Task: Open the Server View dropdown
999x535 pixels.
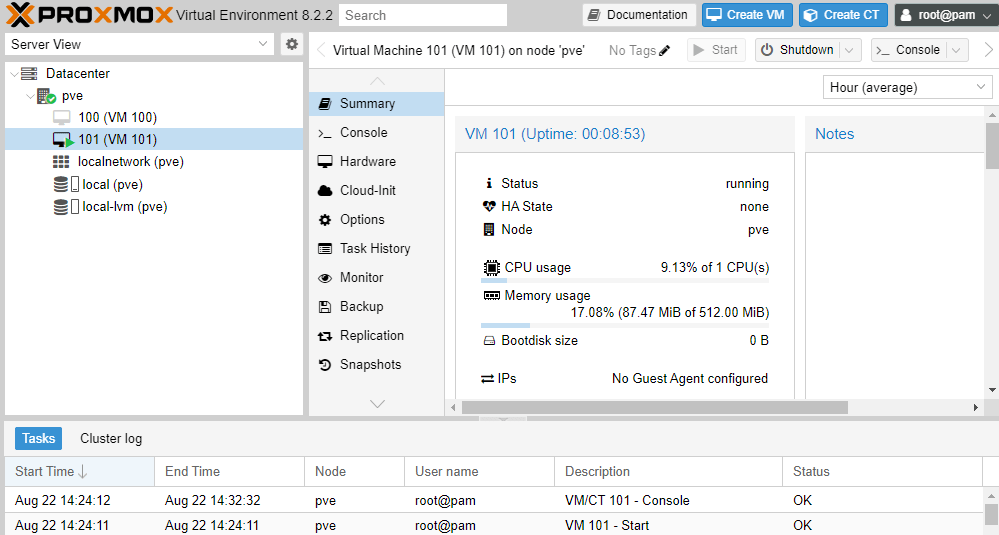Action: click(x=262, y=44)
